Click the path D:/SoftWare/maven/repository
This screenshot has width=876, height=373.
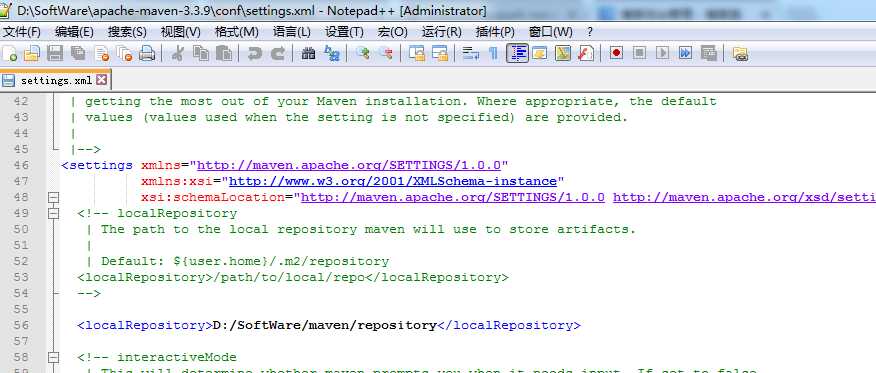pyautogui.click(x=325, y=325)
